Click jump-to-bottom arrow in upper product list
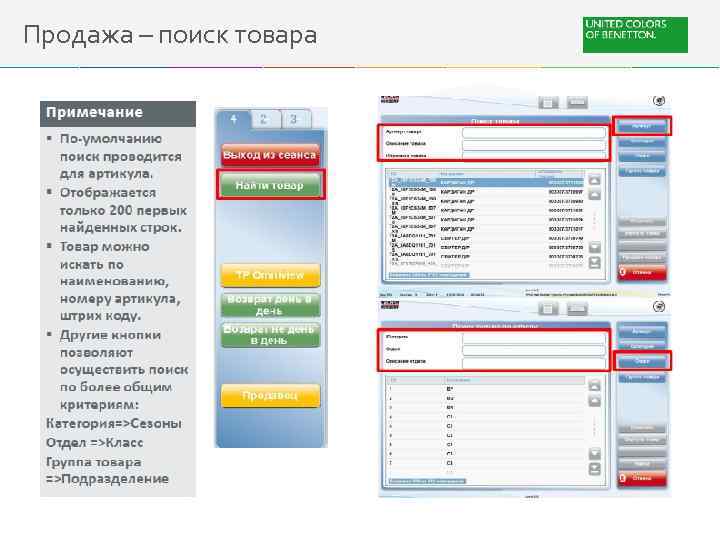Viewport: 720px width, 540px height. point(594,263)
